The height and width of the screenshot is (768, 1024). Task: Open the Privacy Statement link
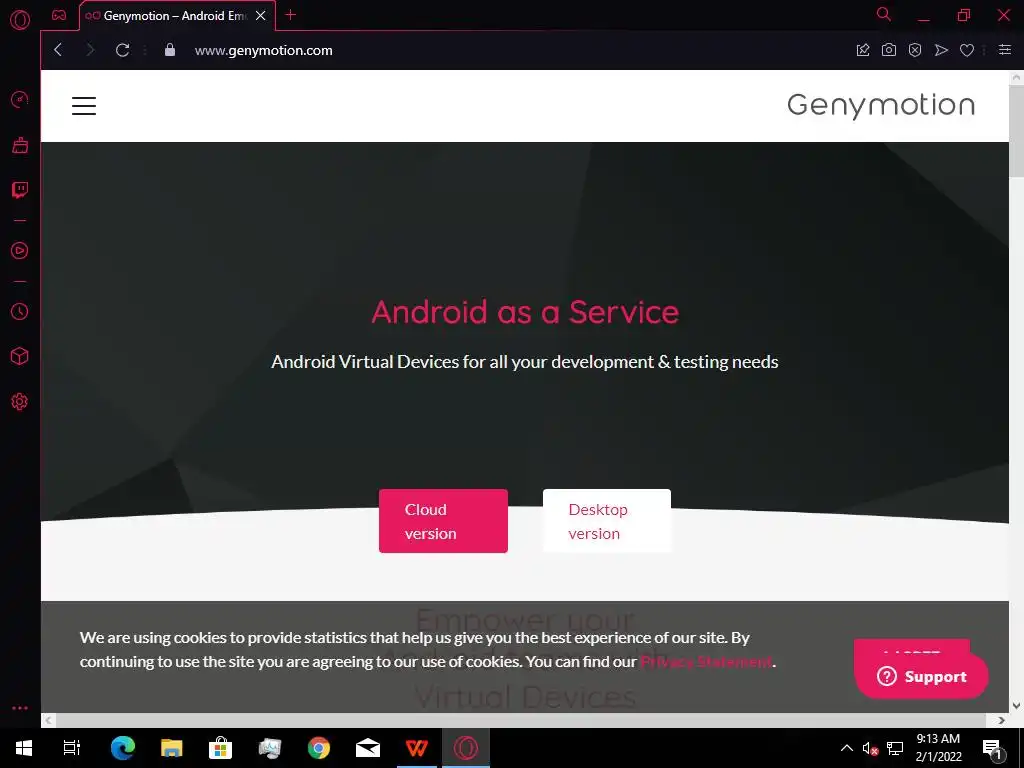706,662
